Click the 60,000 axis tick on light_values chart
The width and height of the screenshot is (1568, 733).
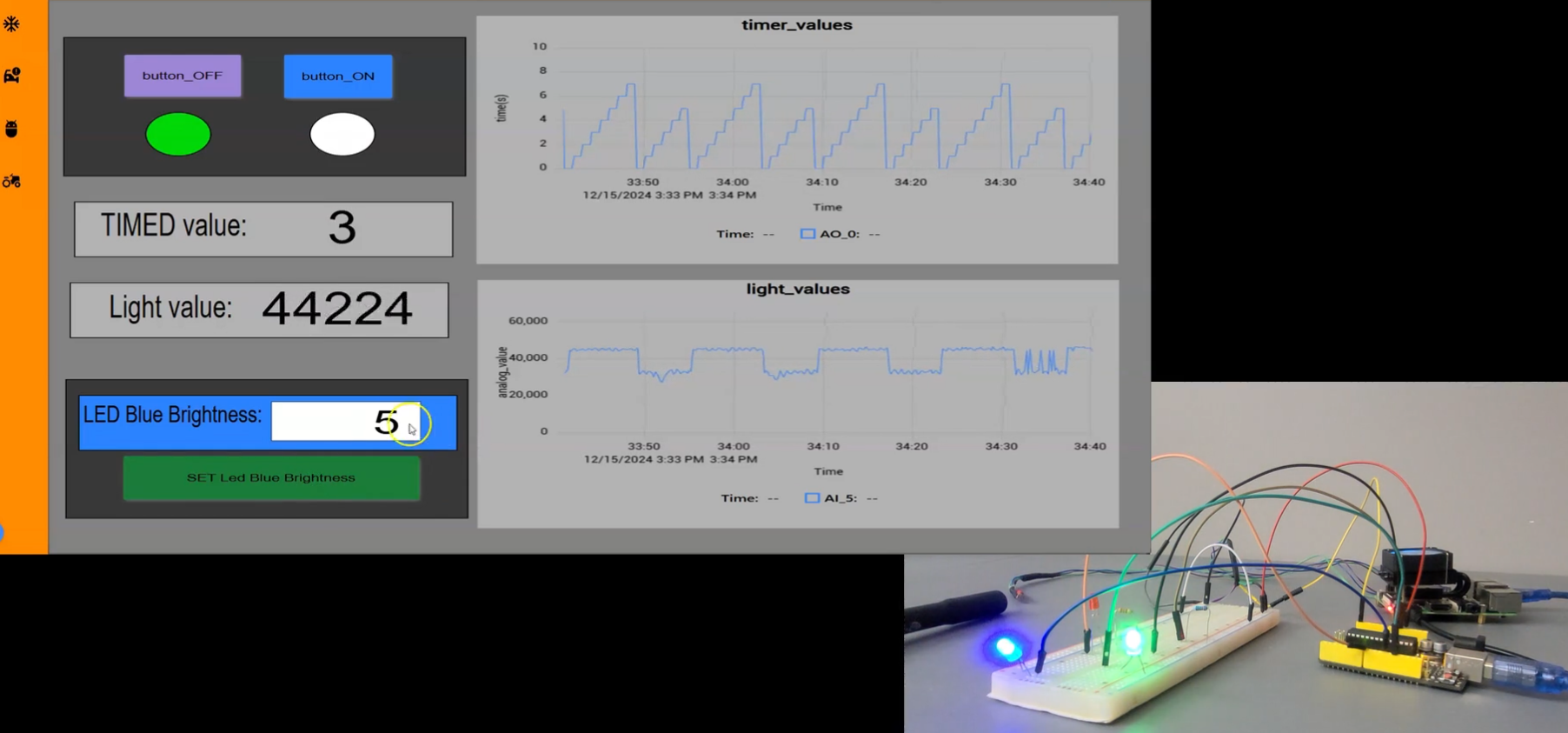point(528,321)
